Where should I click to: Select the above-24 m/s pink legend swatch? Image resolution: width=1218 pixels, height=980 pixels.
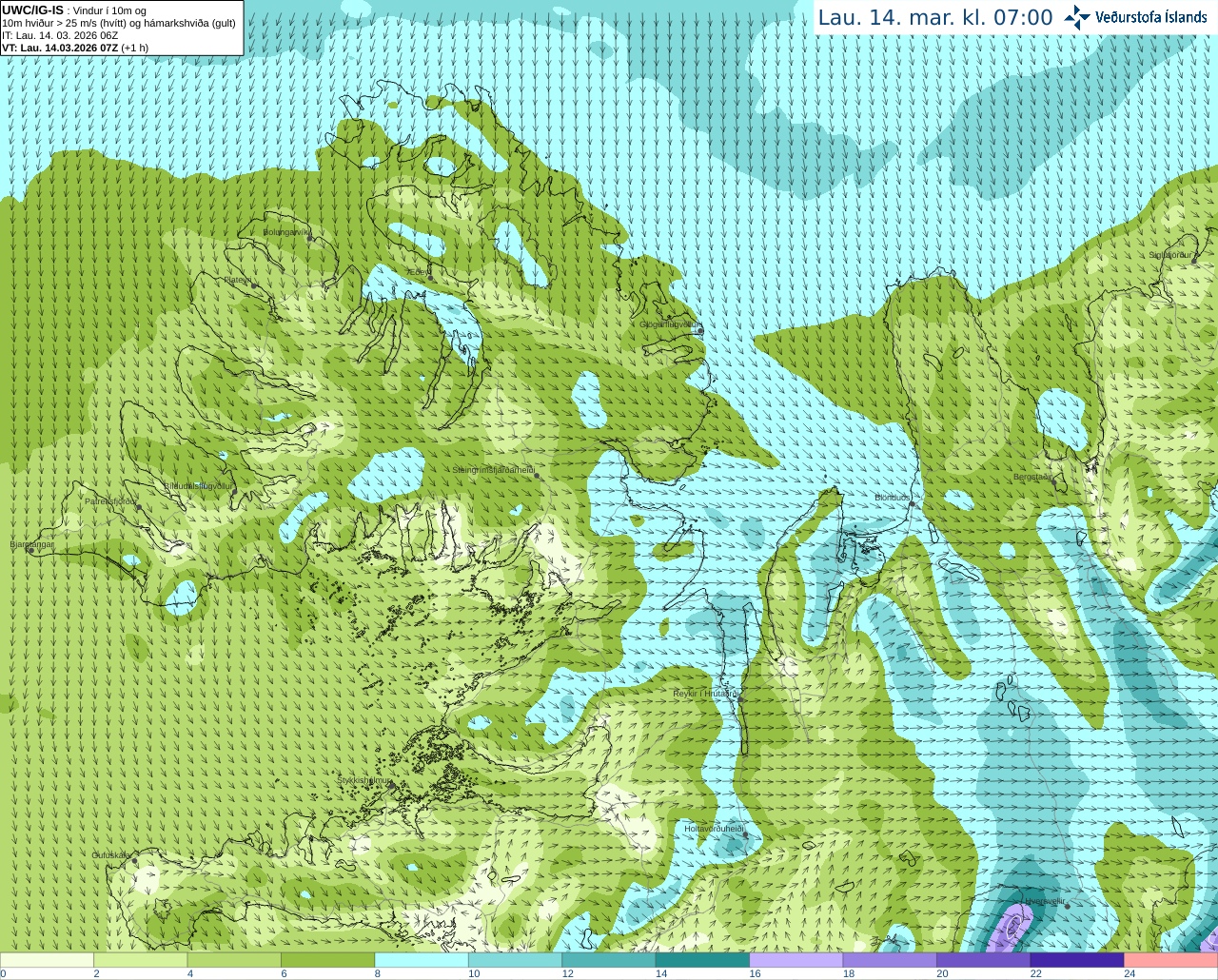pos(1171,960)
